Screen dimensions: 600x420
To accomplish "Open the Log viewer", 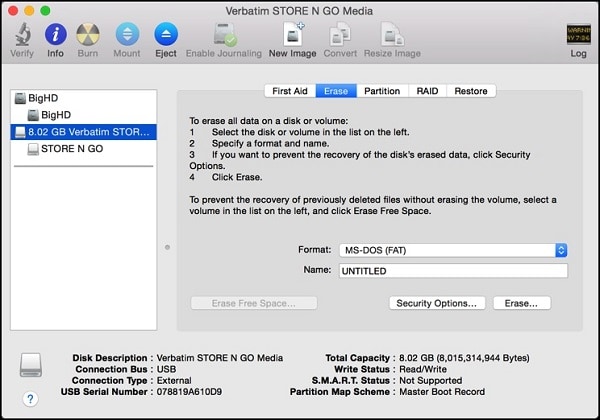I will tap(578, 34).
